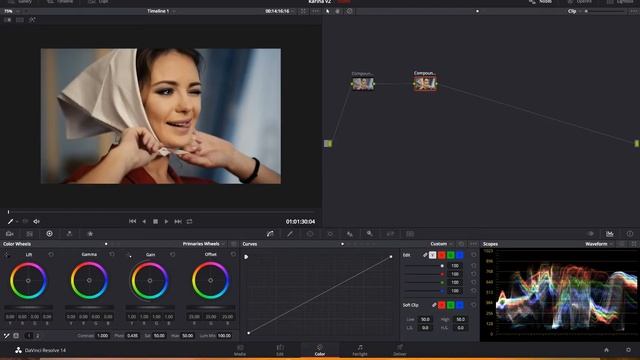Select the second compound node thumbnail
Image resolution: width=640 pixels, height=360 pixels.
pos(425,84)
